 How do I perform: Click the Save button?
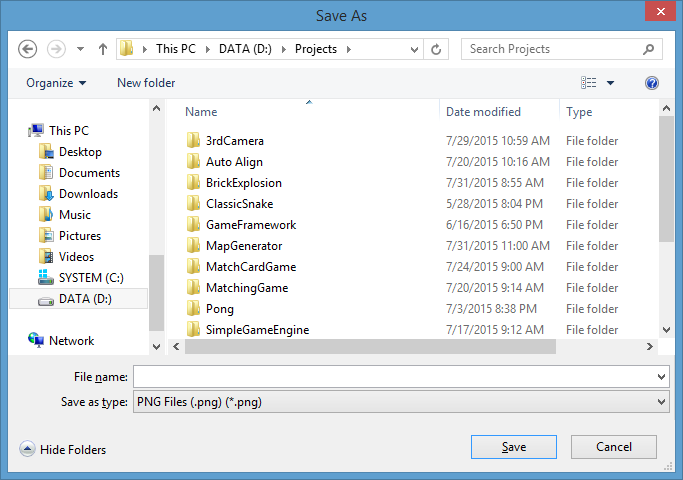point(514,447)
